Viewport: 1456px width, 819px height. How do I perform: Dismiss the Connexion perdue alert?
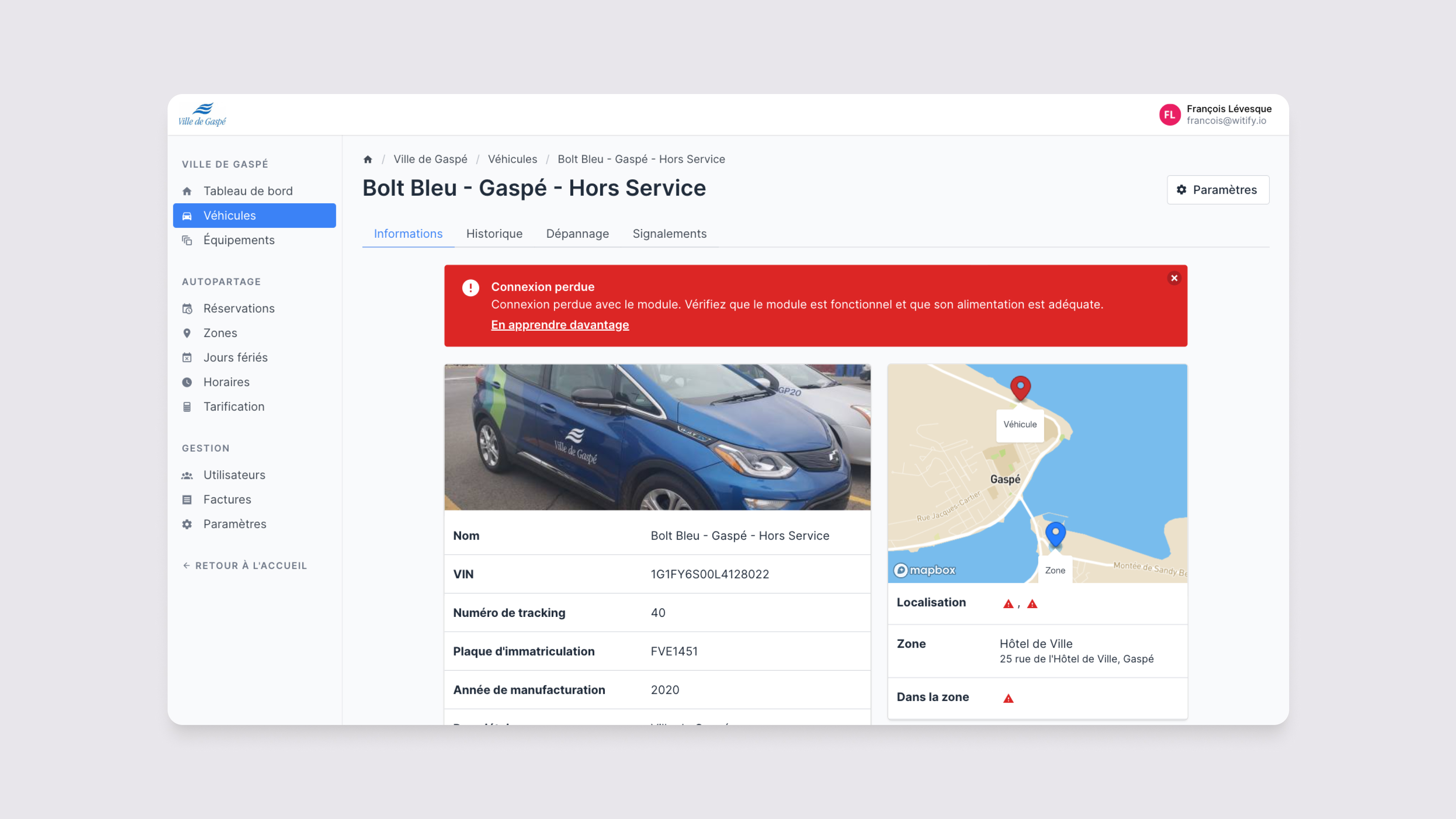pyautogui.click(x=1174, y=278)
